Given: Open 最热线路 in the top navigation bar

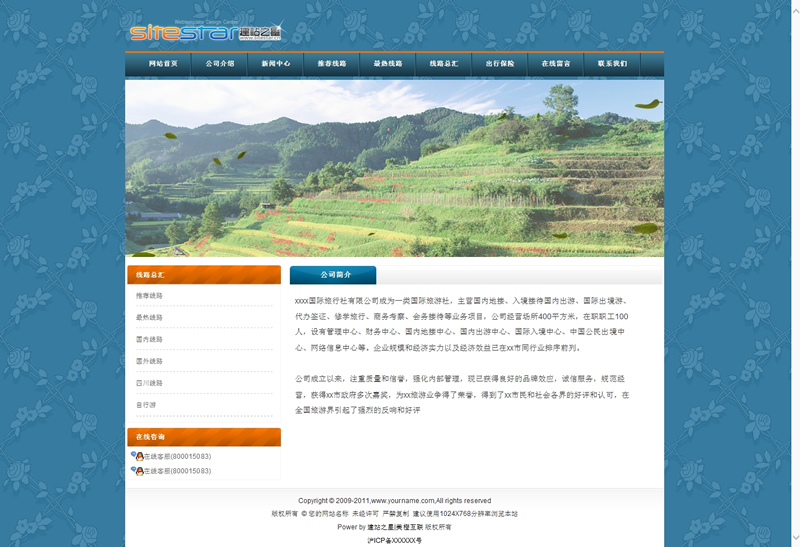Looking at the screenshot, I should 388,64.
